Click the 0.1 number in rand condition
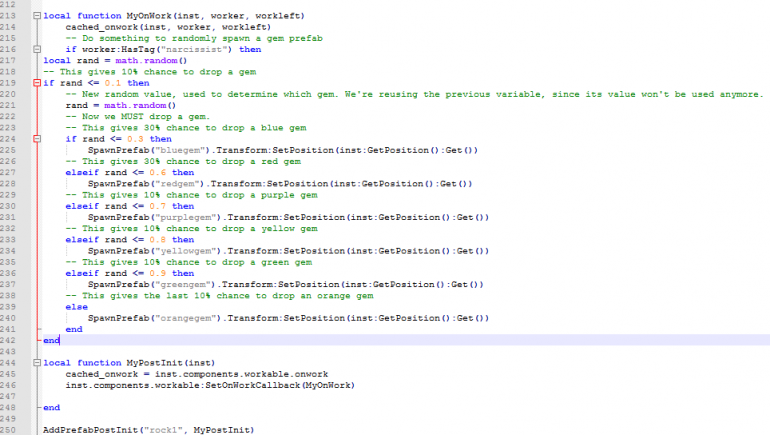The height and width of the screenshot is (435, 770). click(x=118, y=83)
